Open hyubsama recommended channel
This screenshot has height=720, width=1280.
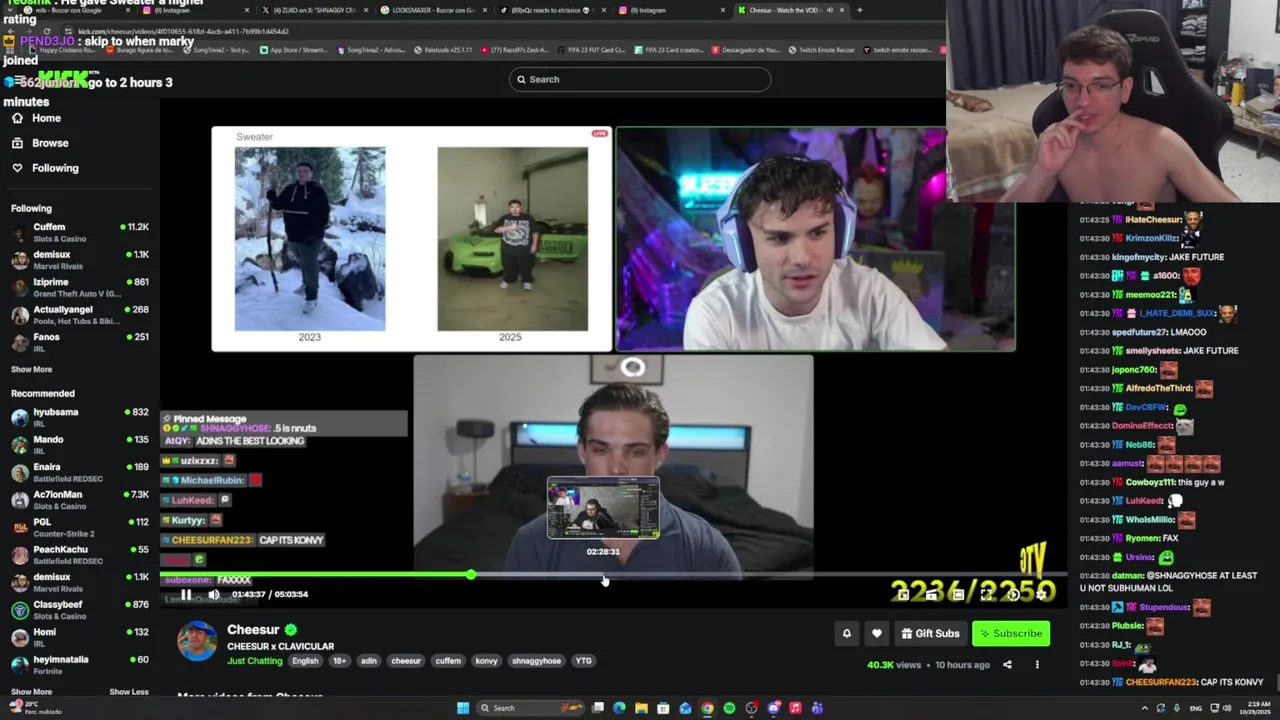pyautogui.click(x=80, y=417)
